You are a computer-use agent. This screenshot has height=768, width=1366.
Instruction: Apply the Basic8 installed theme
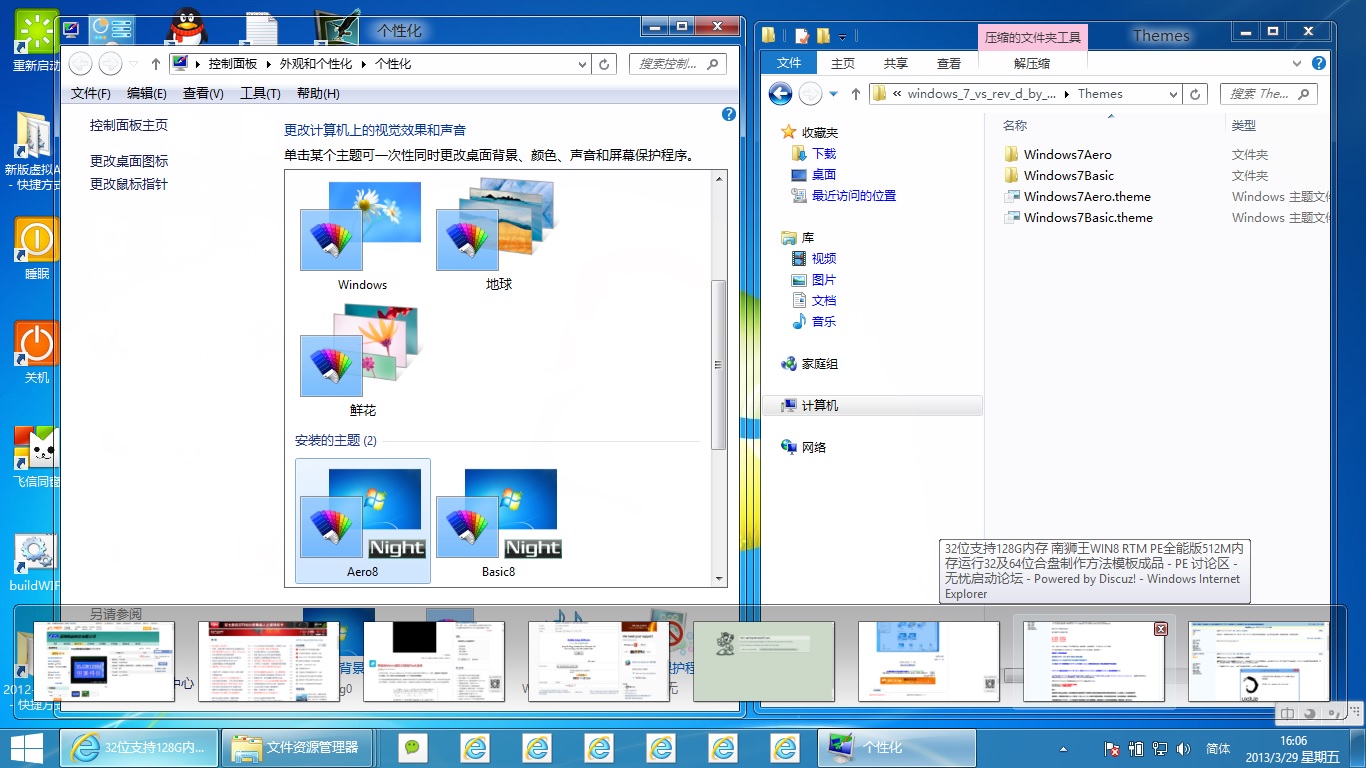[498, 521]
